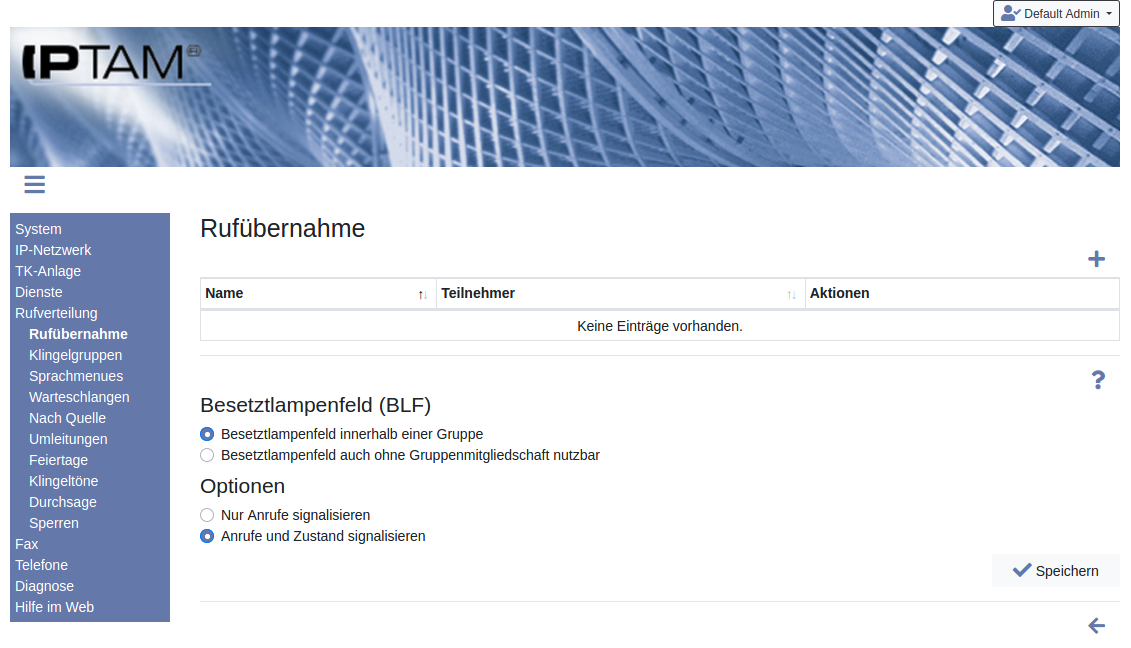Select Besetztlampenfeld auch ohne Gruppenmitgliedschaft nutzbar

pyautogui.click(x=207, y=455)
